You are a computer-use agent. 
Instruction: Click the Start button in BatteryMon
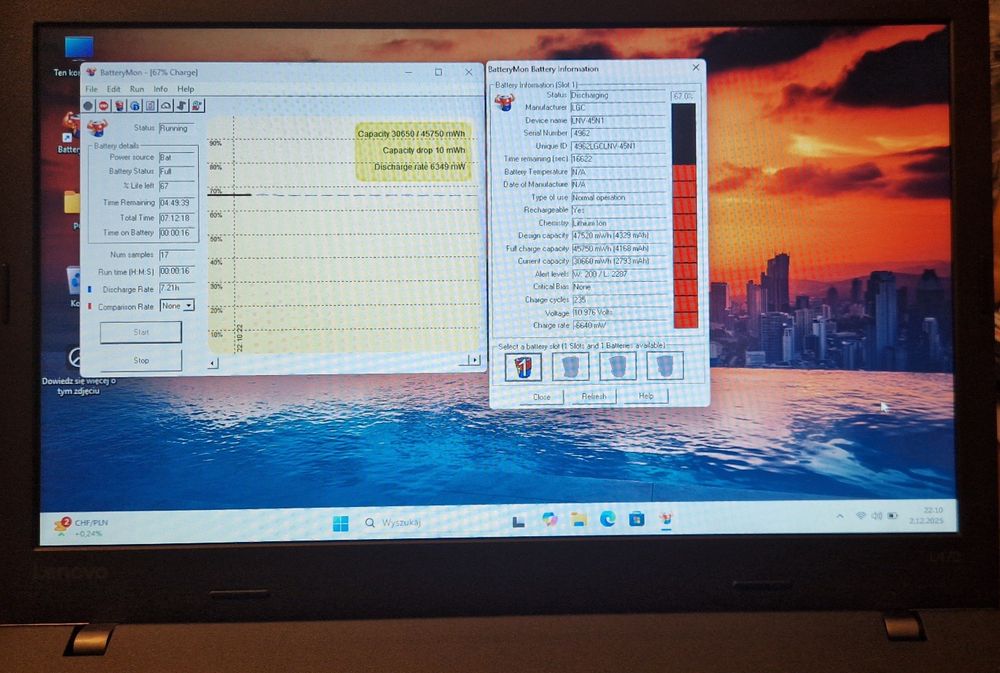(141, 332)
